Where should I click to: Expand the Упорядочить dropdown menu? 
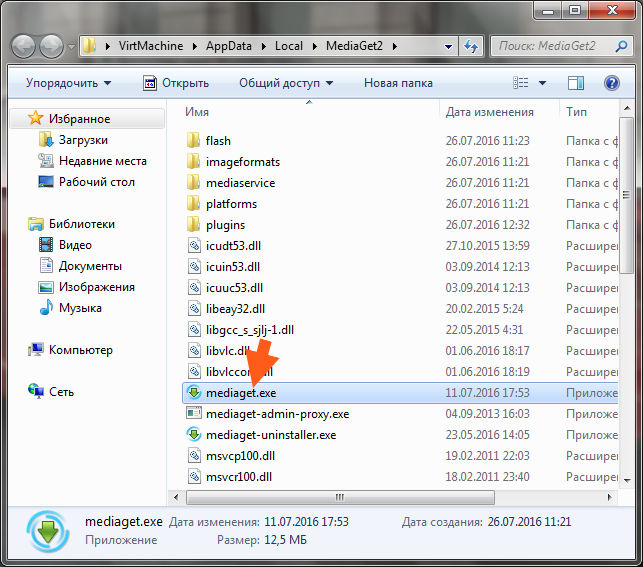click(x=68, y=83)
